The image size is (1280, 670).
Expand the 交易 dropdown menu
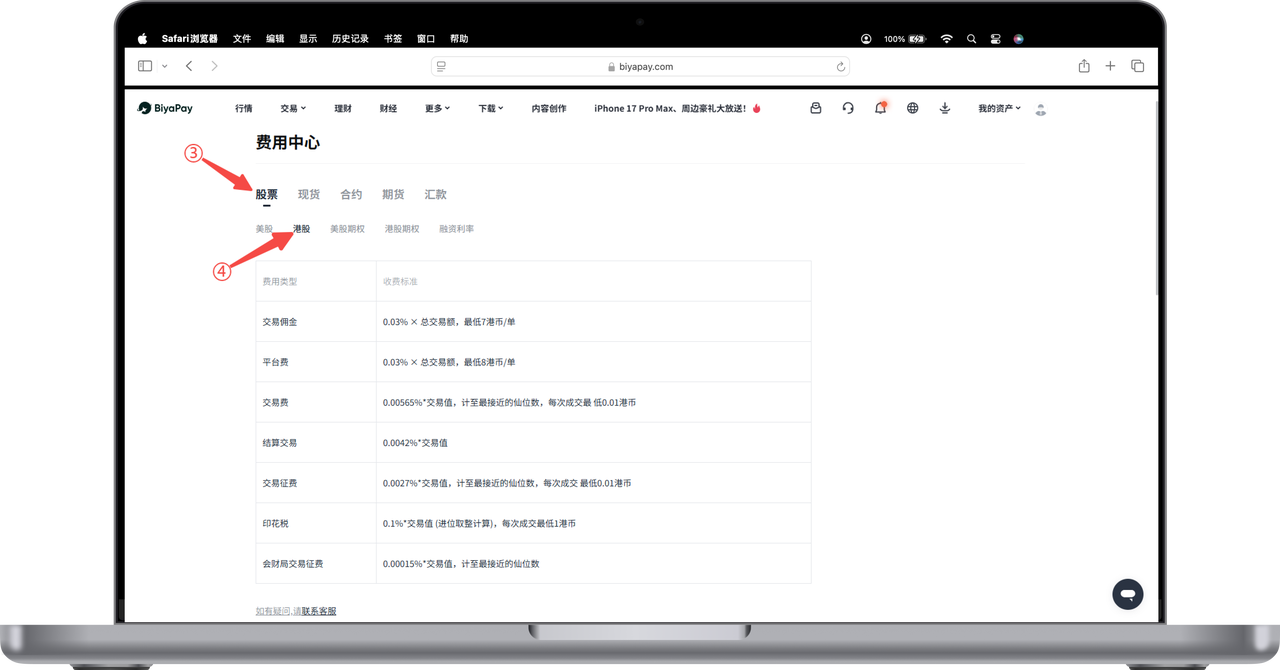click(x=293, y=108)
